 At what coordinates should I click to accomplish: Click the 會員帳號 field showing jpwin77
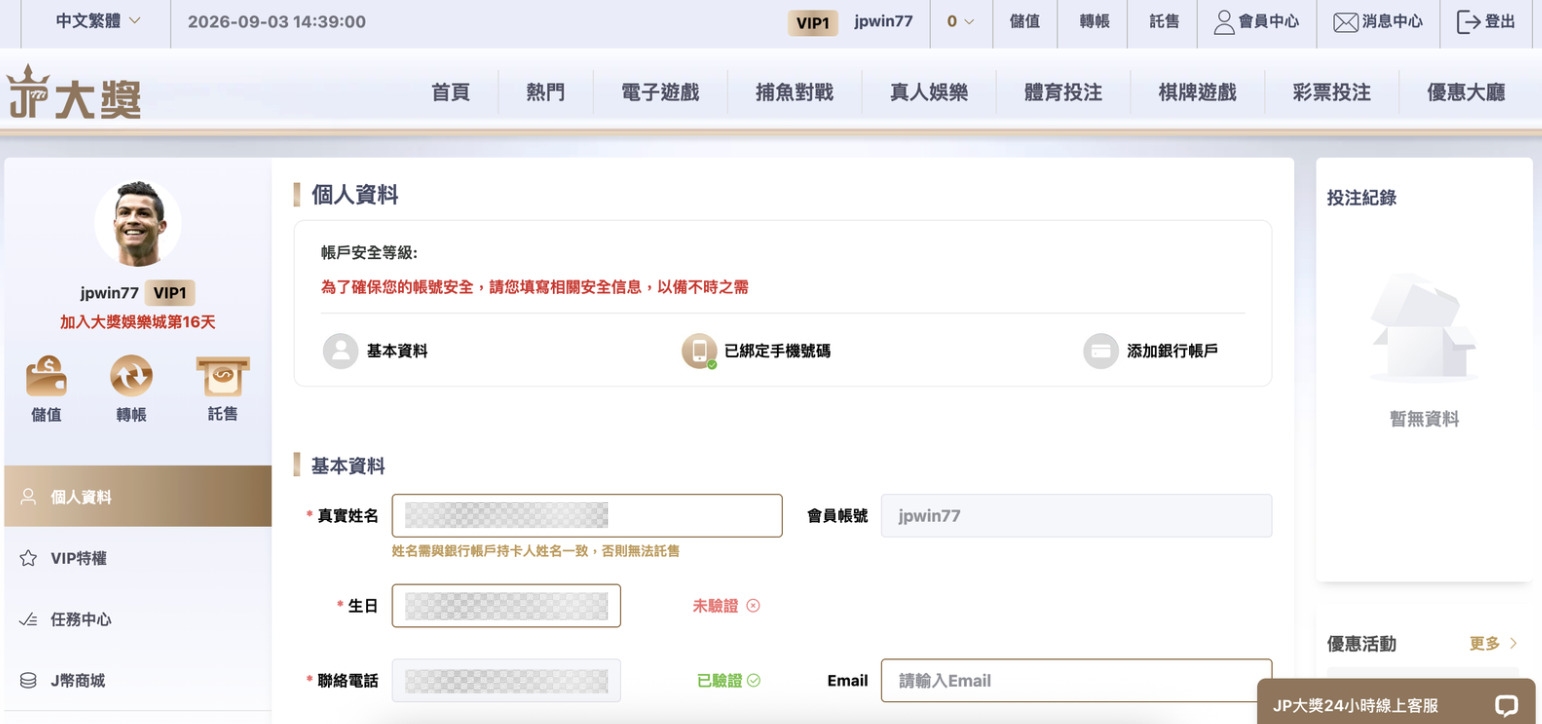click(1076, 516)
